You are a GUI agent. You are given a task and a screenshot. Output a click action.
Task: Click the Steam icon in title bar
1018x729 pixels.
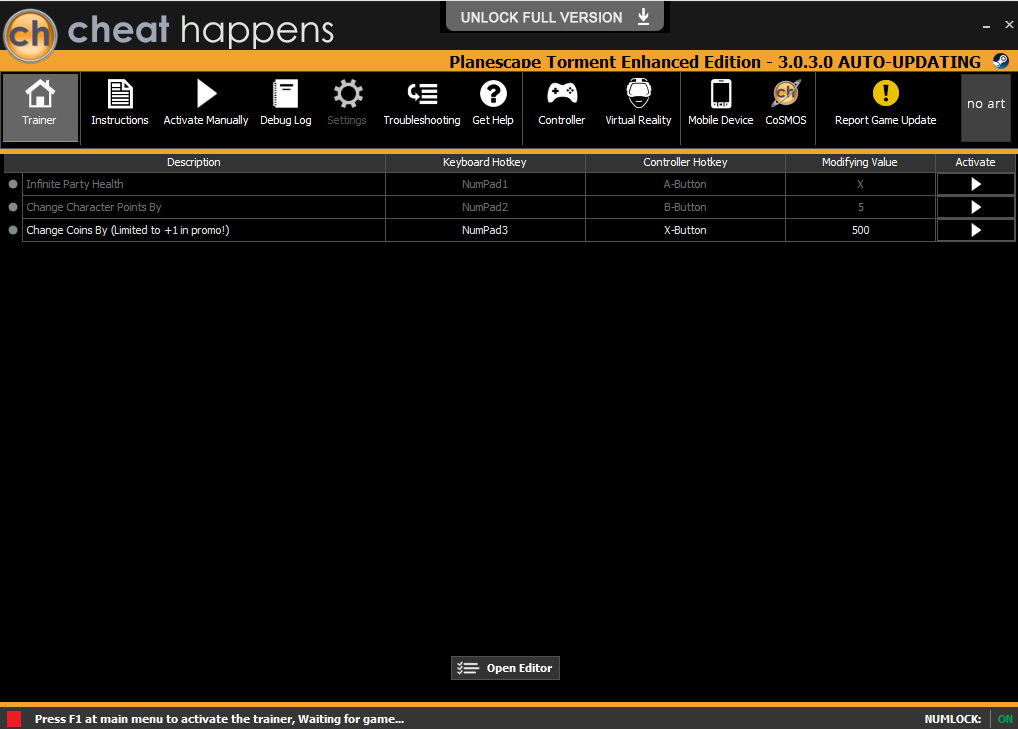tap(1000, 61)
